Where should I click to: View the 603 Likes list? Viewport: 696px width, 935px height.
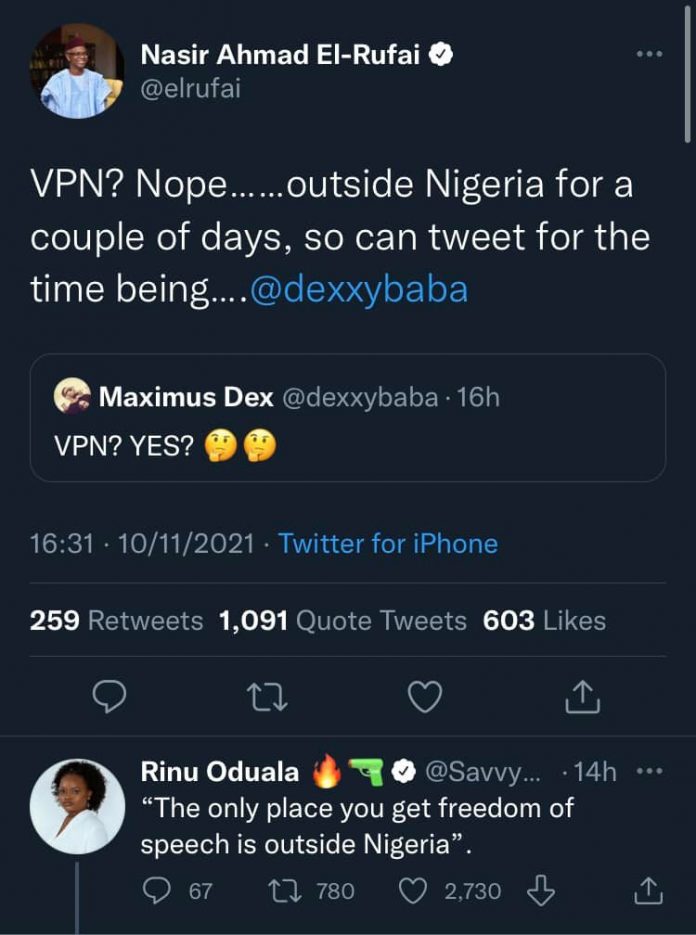click(544, 621)
